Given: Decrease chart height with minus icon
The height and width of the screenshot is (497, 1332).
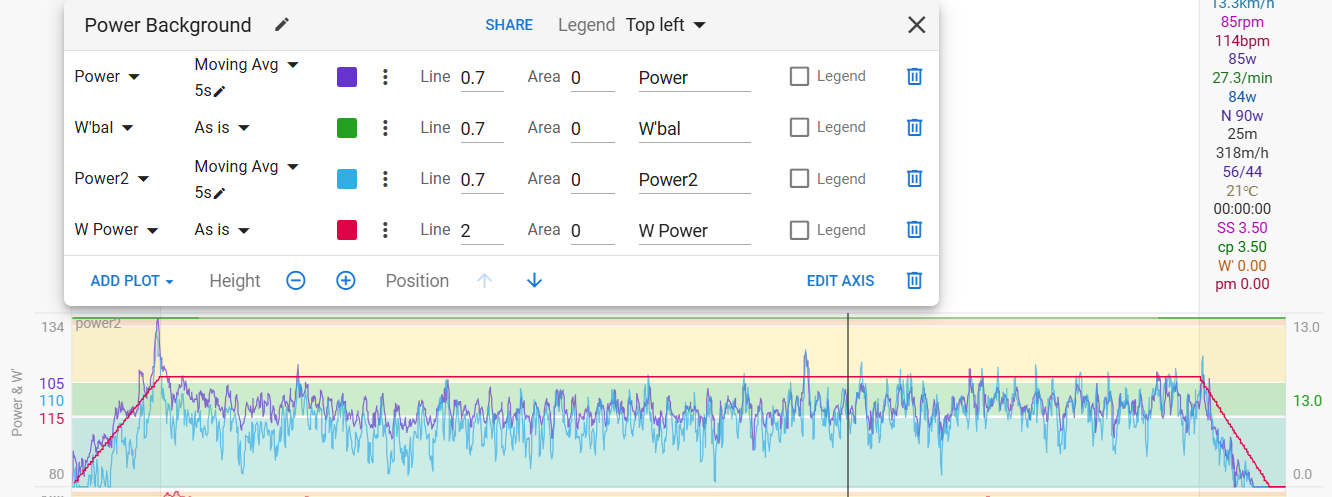Looking at the screenshot, I should (296, 281).
